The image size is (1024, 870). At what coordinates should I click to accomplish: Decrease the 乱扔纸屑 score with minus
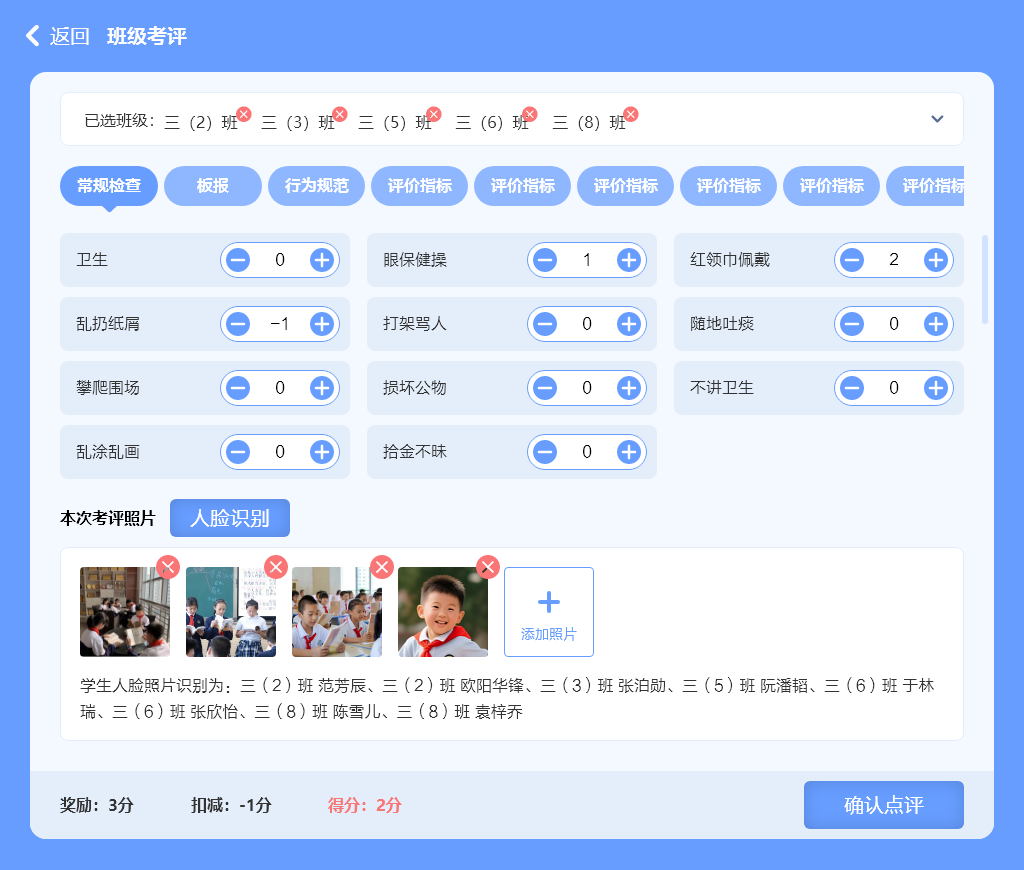click(x=238, y=324)
